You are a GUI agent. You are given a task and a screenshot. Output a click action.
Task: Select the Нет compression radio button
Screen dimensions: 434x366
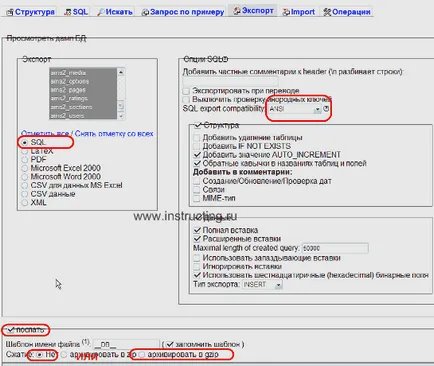click(x=39, y=355)
